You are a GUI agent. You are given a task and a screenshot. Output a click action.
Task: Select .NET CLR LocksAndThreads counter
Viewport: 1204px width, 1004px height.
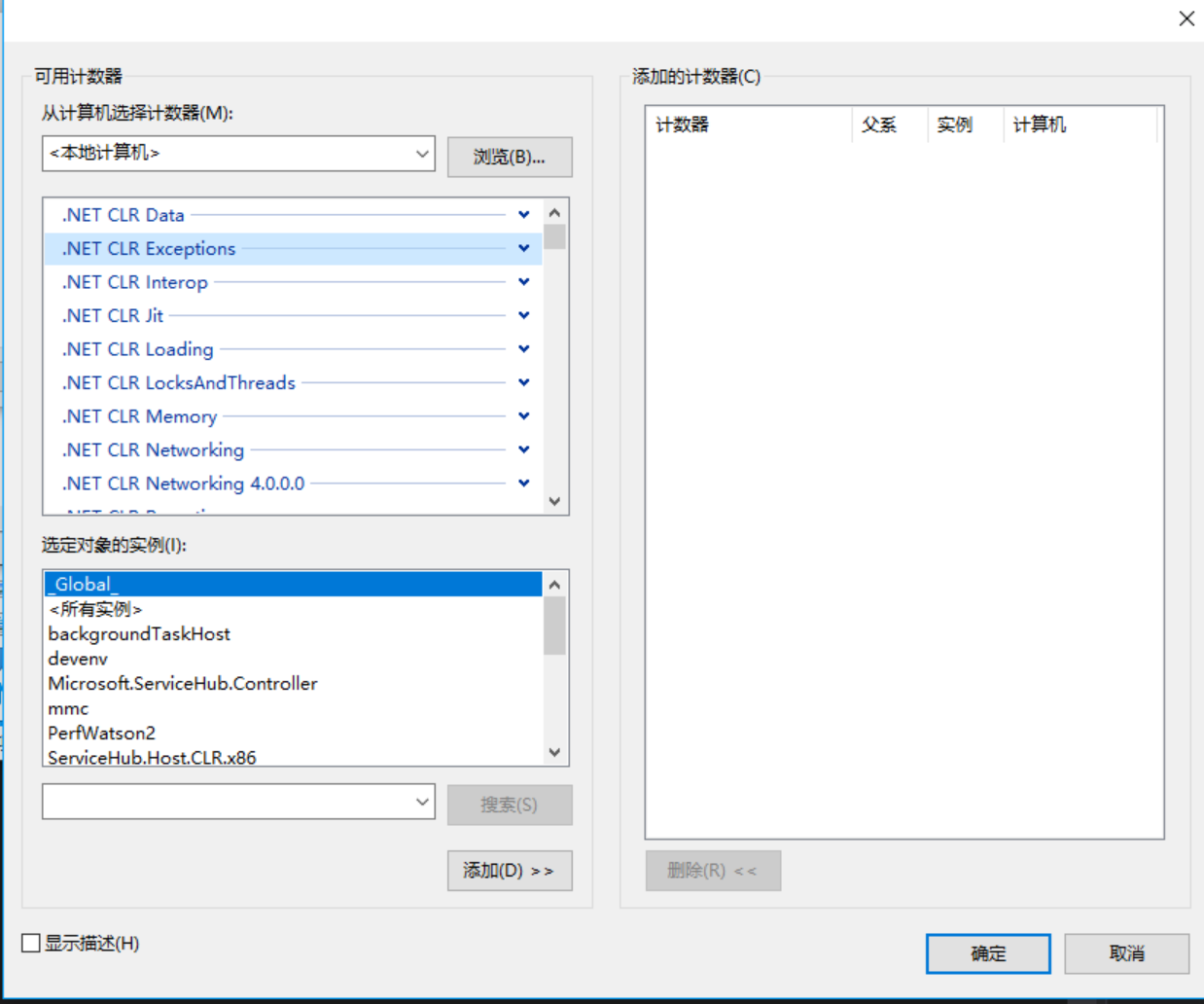(x=179, y=383)
